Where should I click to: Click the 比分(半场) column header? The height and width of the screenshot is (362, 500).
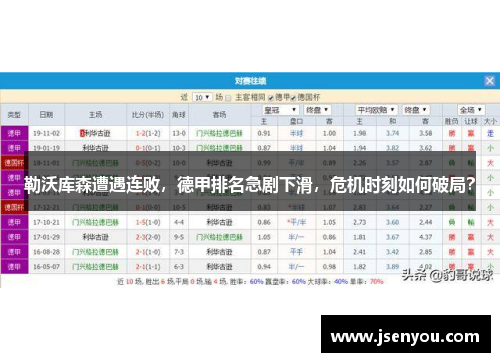pos(148,115)
